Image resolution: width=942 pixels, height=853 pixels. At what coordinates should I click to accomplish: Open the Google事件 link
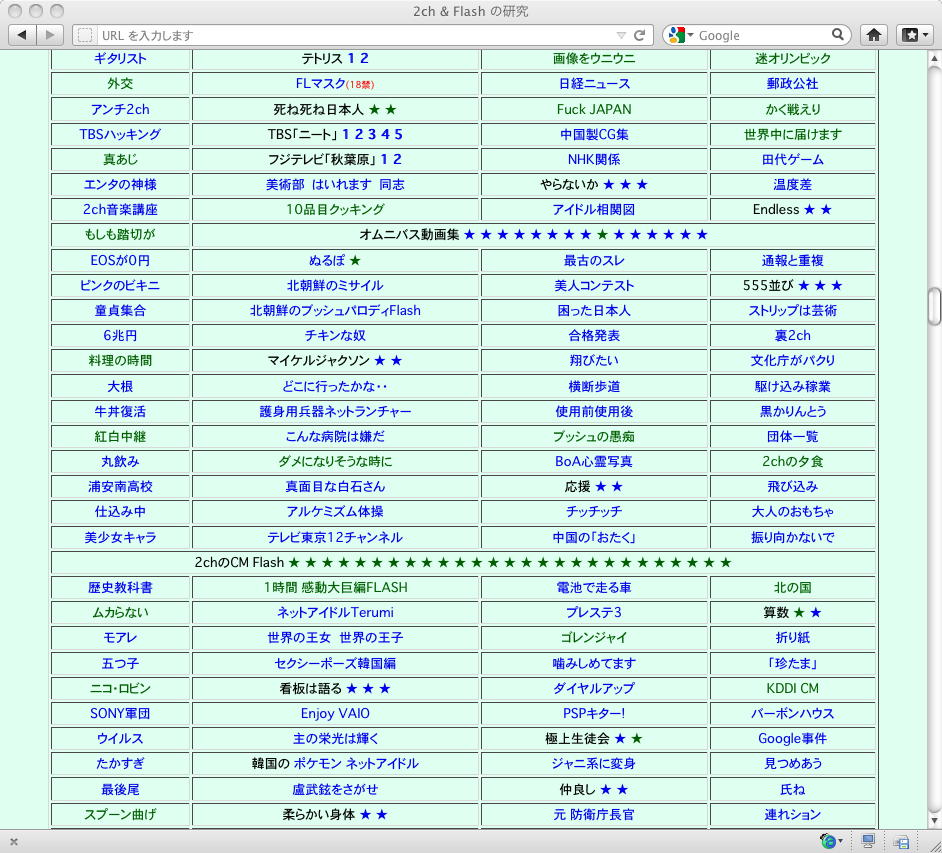(x=792, y=738)
